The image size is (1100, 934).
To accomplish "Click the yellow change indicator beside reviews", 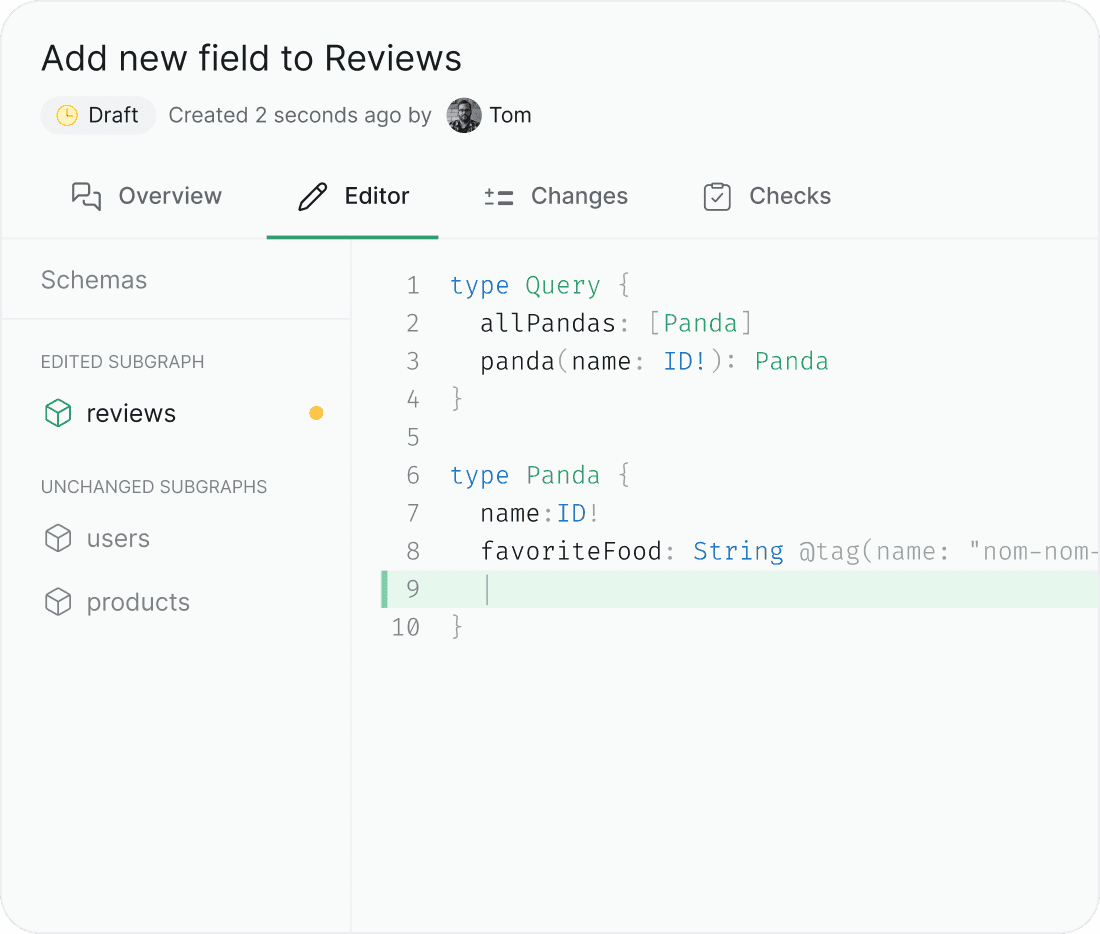I will [x=316, y=413].
